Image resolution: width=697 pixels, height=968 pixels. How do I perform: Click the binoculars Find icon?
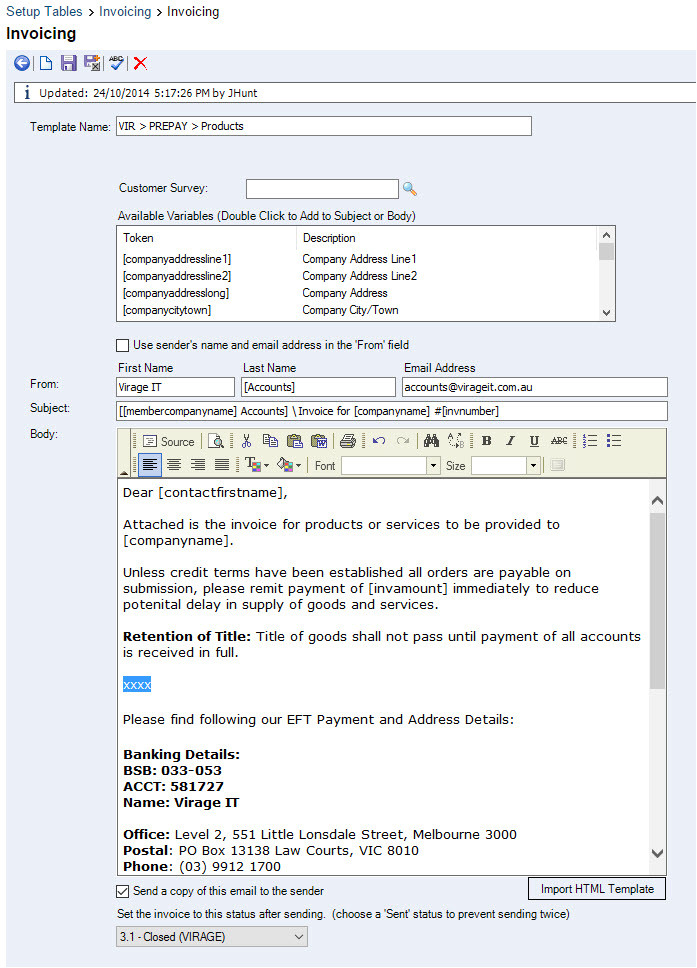[x=431, y=441]
